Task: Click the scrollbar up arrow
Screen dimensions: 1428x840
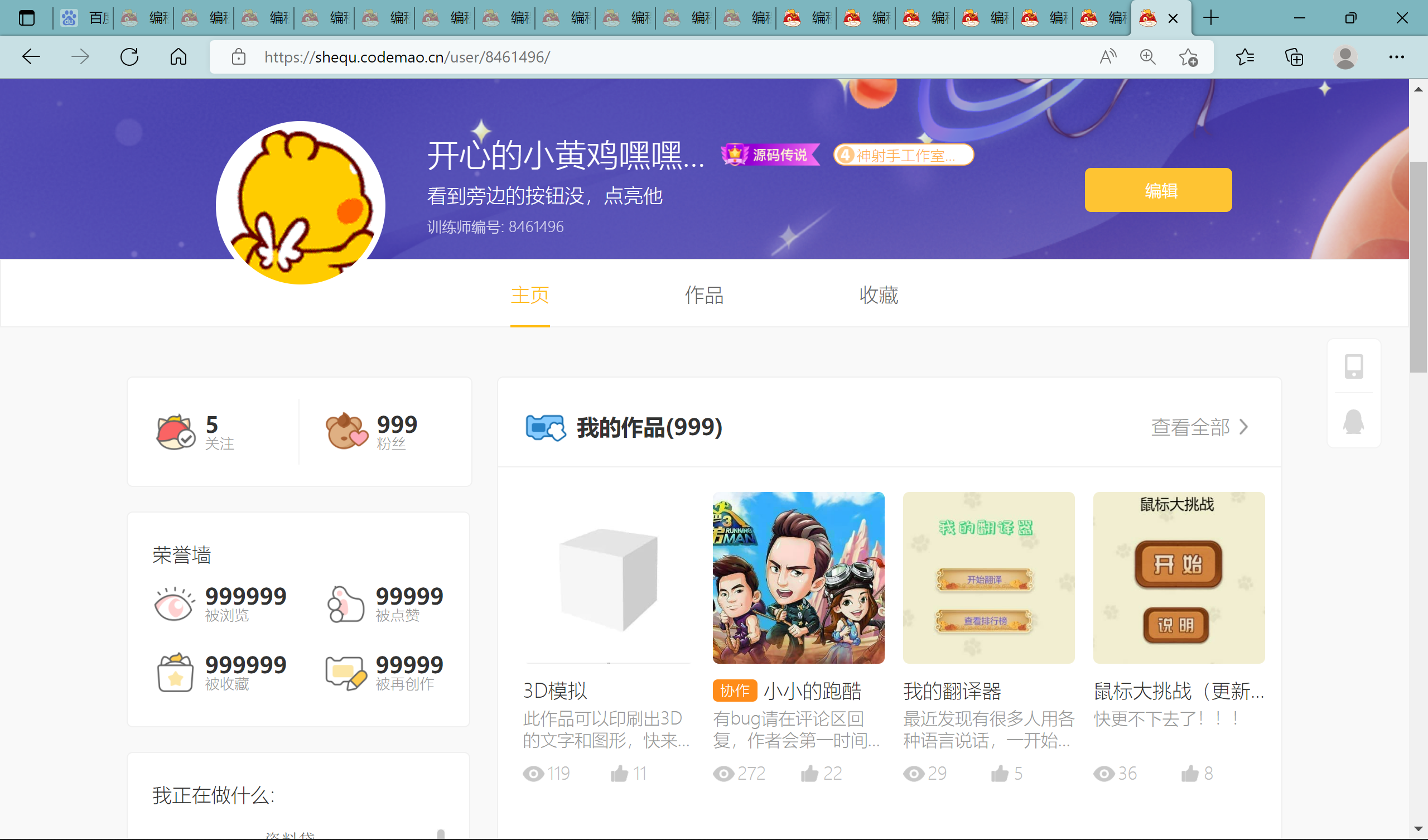Action: 1419,89
